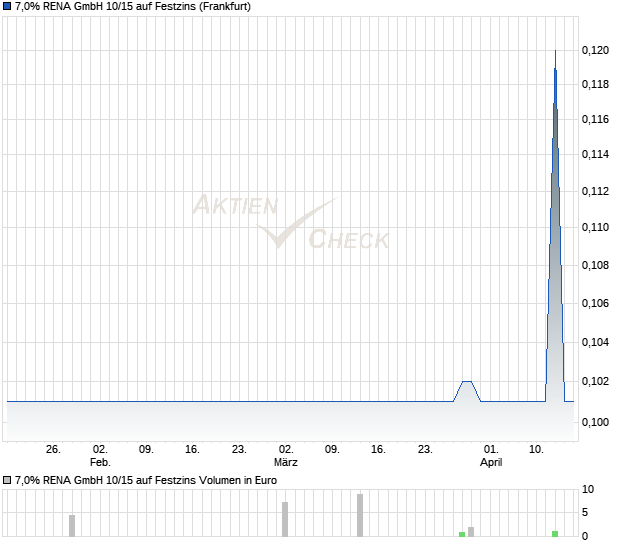The height and width of the screenshot is (546, 620).
Task: Click the volume title 'Volumen in Euro'
Action: (238, 480)
